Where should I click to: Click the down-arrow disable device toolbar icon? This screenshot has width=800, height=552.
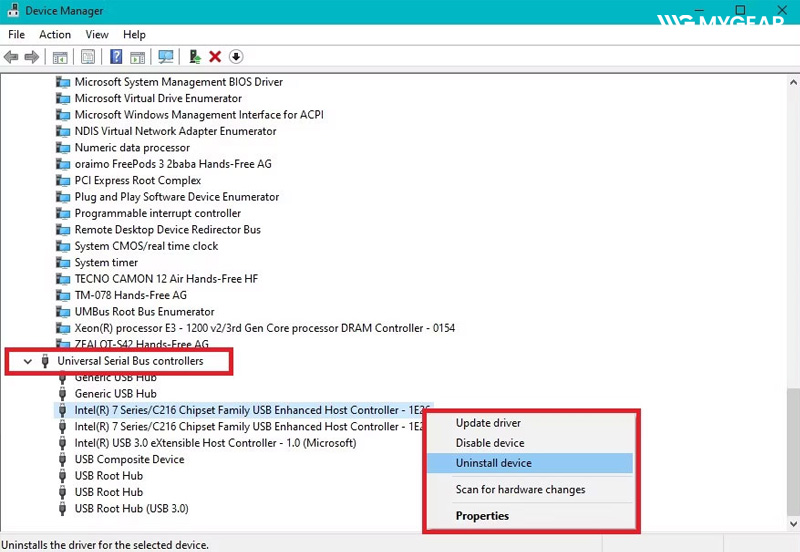click(x=236, y=56)
